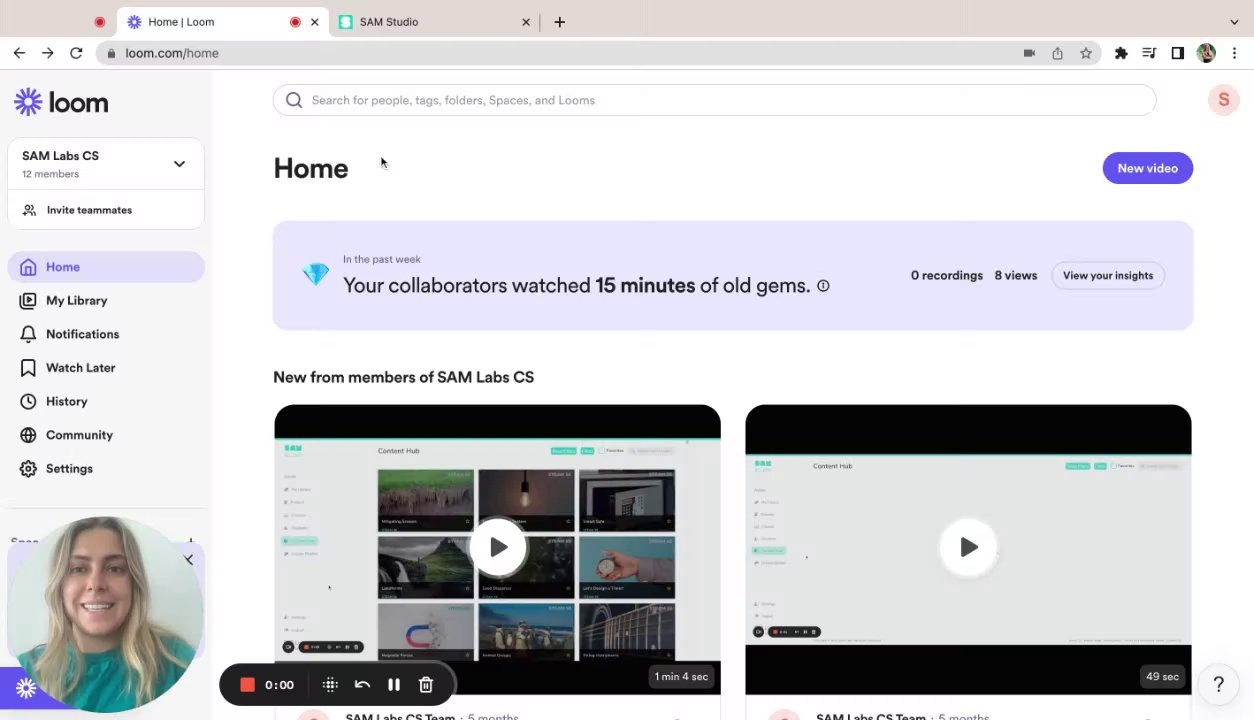Stop the Loom recording with the red button
Screen dimensions: 1254x720
[x=247, y=685]
